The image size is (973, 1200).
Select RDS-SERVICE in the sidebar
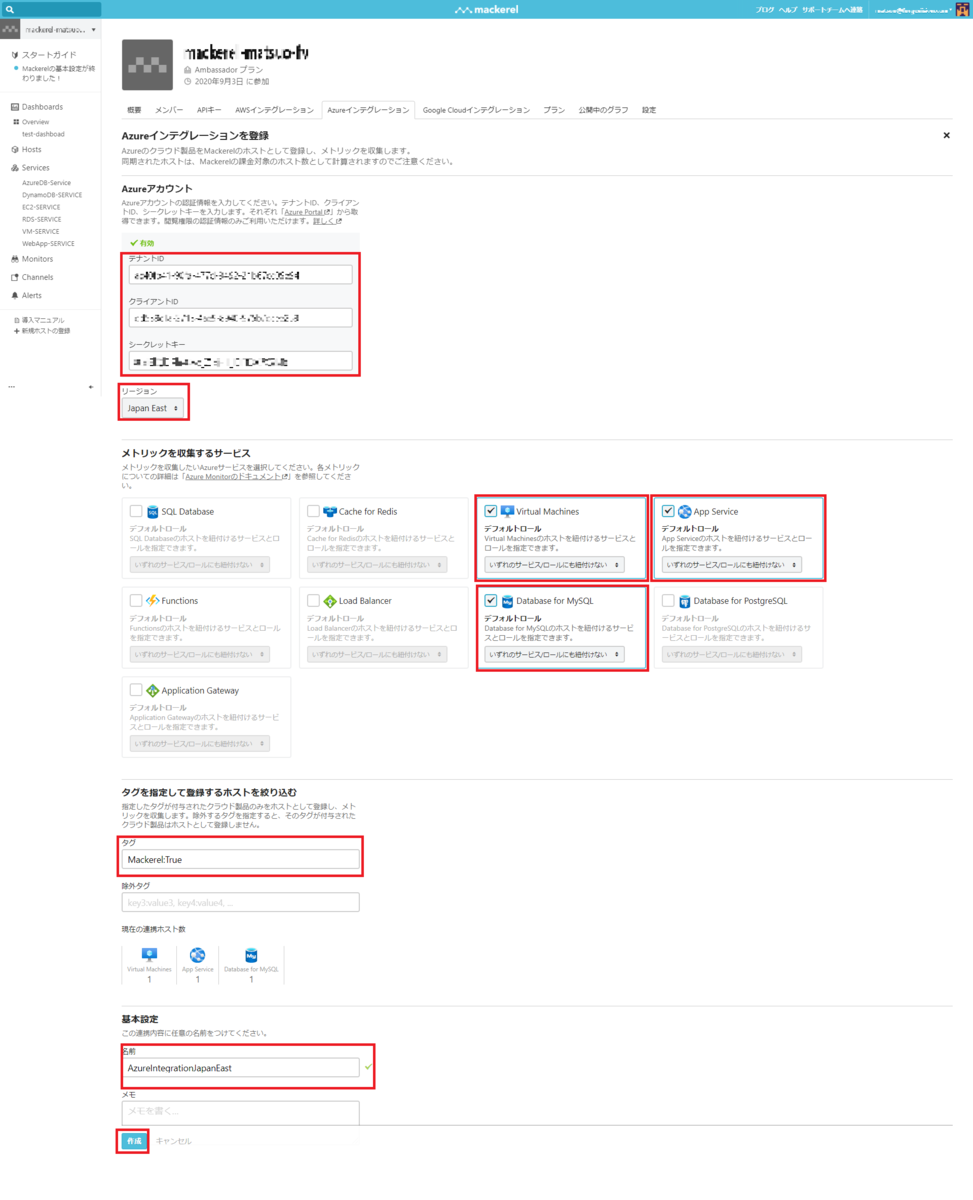coord(41,219)
